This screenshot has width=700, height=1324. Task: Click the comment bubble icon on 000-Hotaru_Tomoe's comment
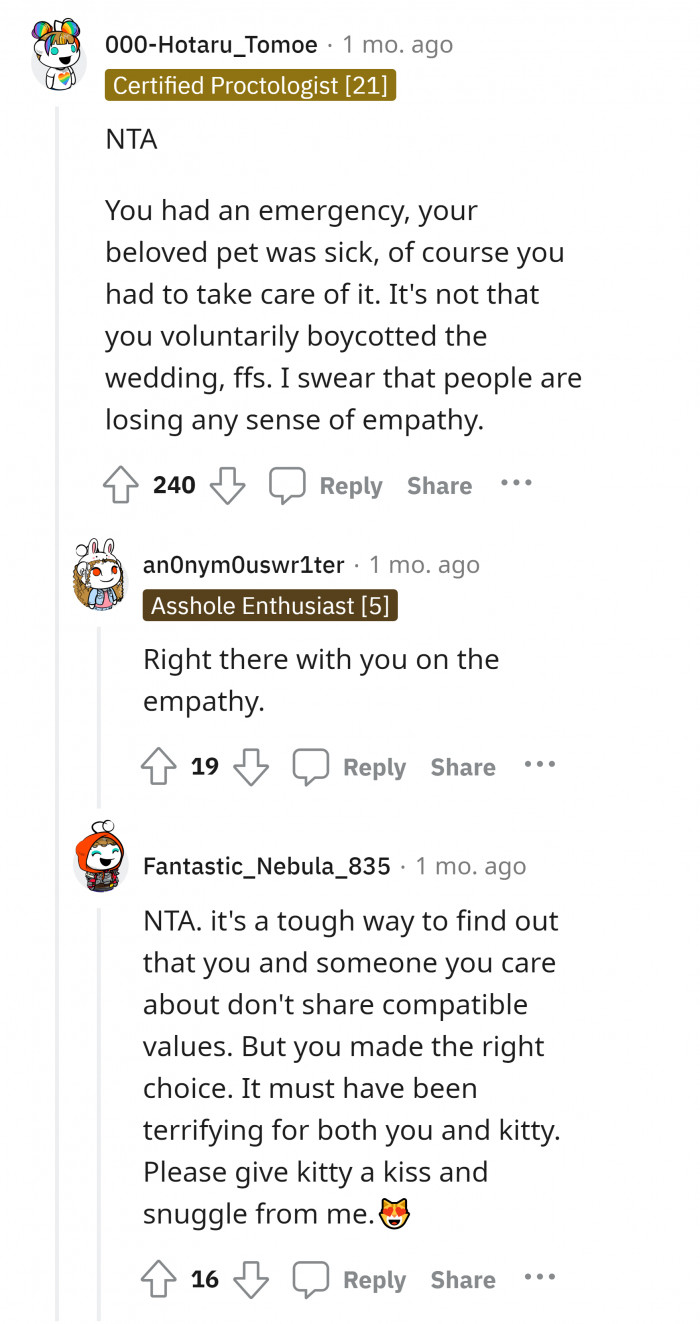point(286,486)
